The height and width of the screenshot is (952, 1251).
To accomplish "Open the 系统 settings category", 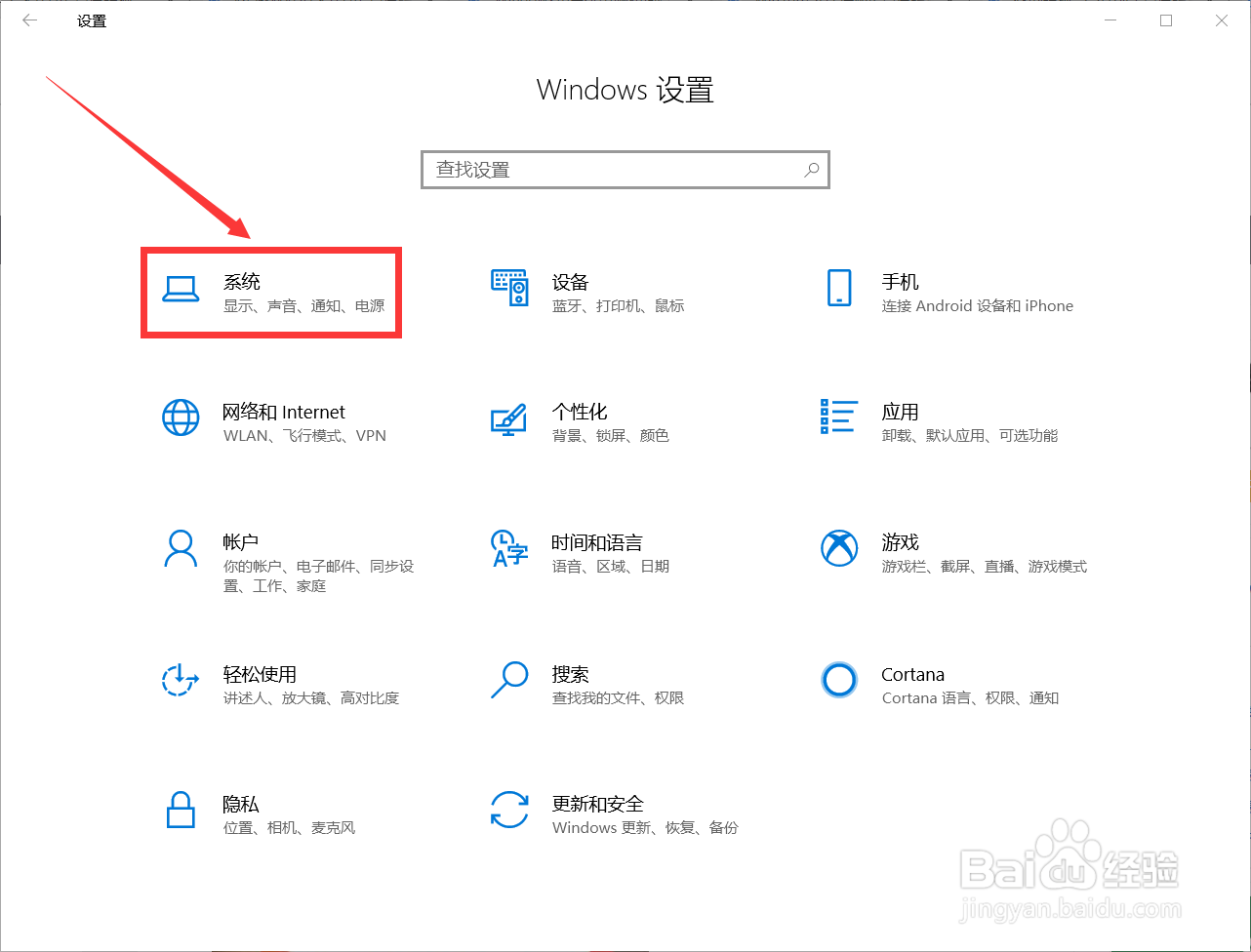I will point(271,293).
